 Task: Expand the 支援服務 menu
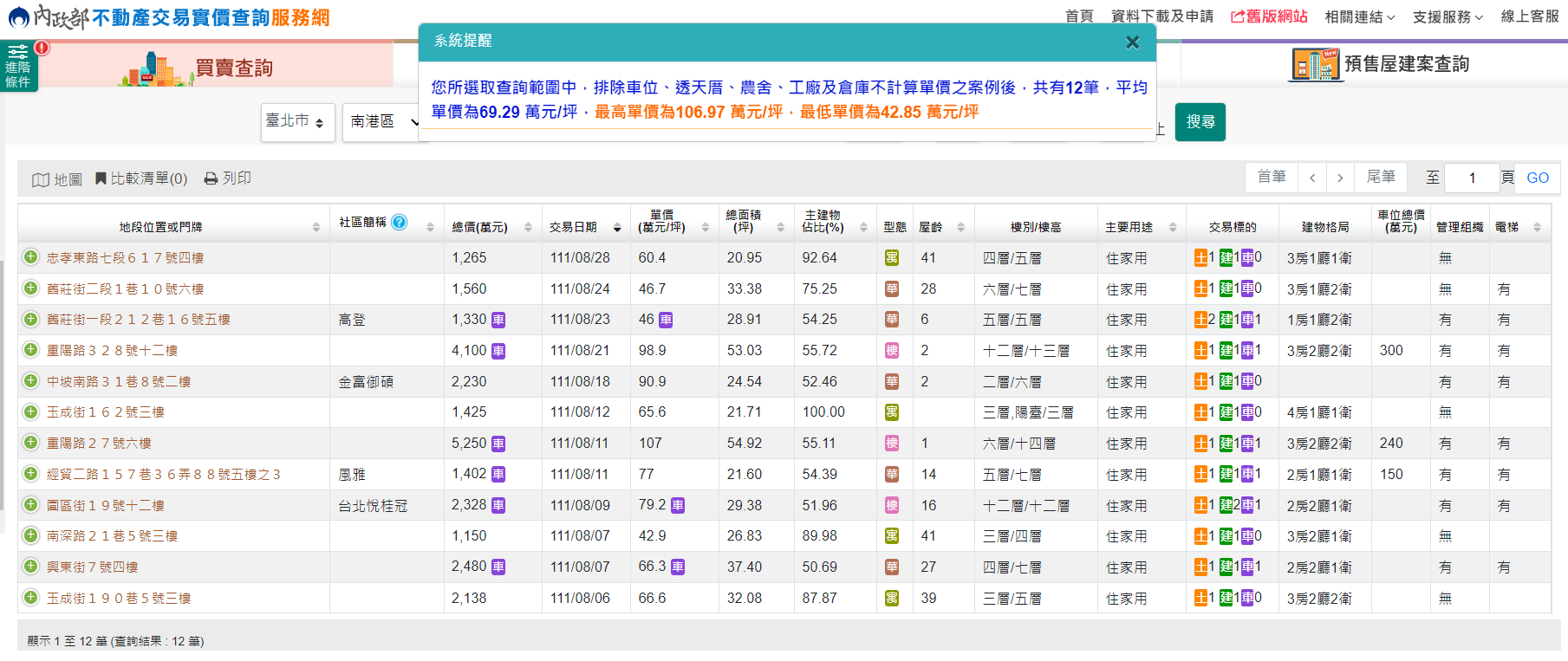1448,16
